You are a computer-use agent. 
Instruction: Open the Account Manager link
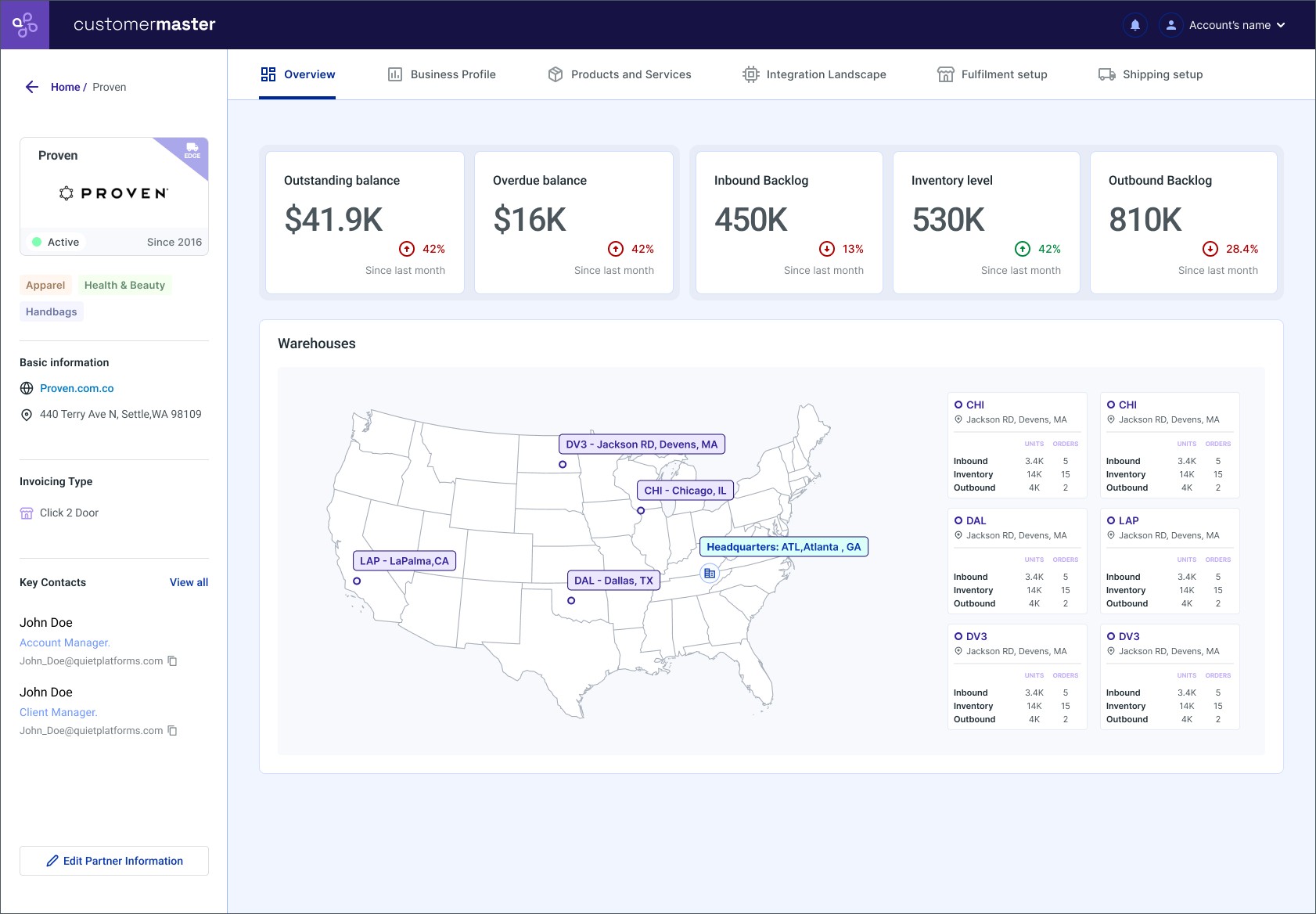click(x=65, y=642)
